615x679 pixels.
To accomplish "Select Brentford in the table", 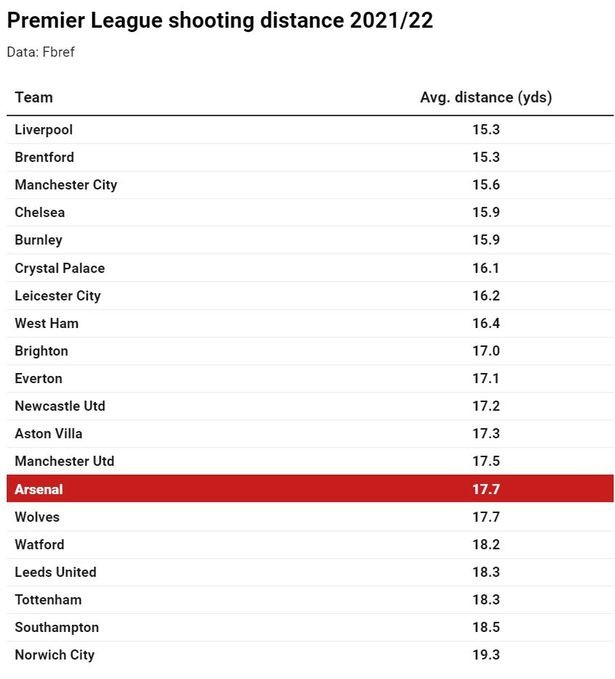I will (44, 157).
